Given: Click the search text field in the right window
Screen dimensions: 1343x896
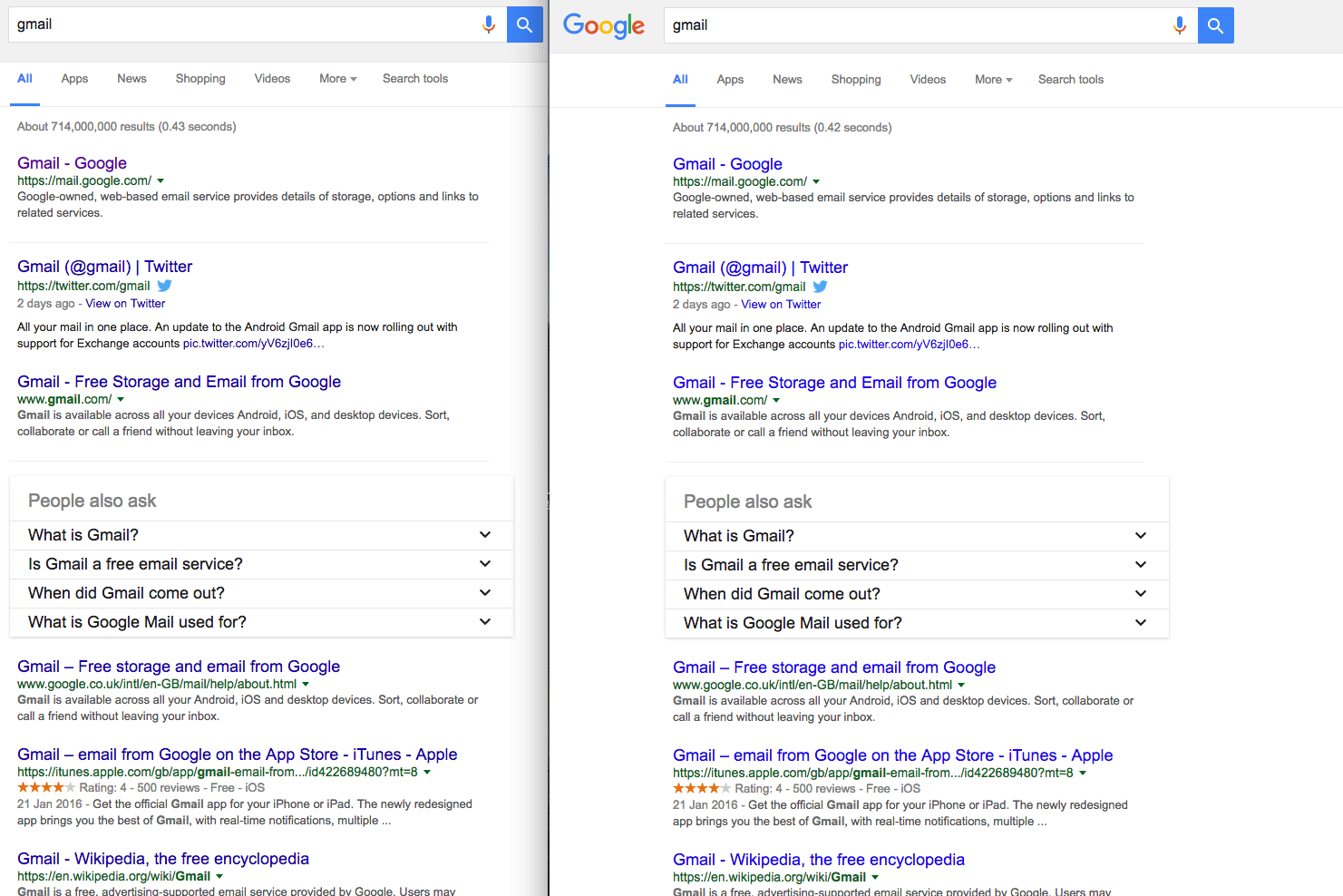Looking at the screenshot, I should pos(916,25).
